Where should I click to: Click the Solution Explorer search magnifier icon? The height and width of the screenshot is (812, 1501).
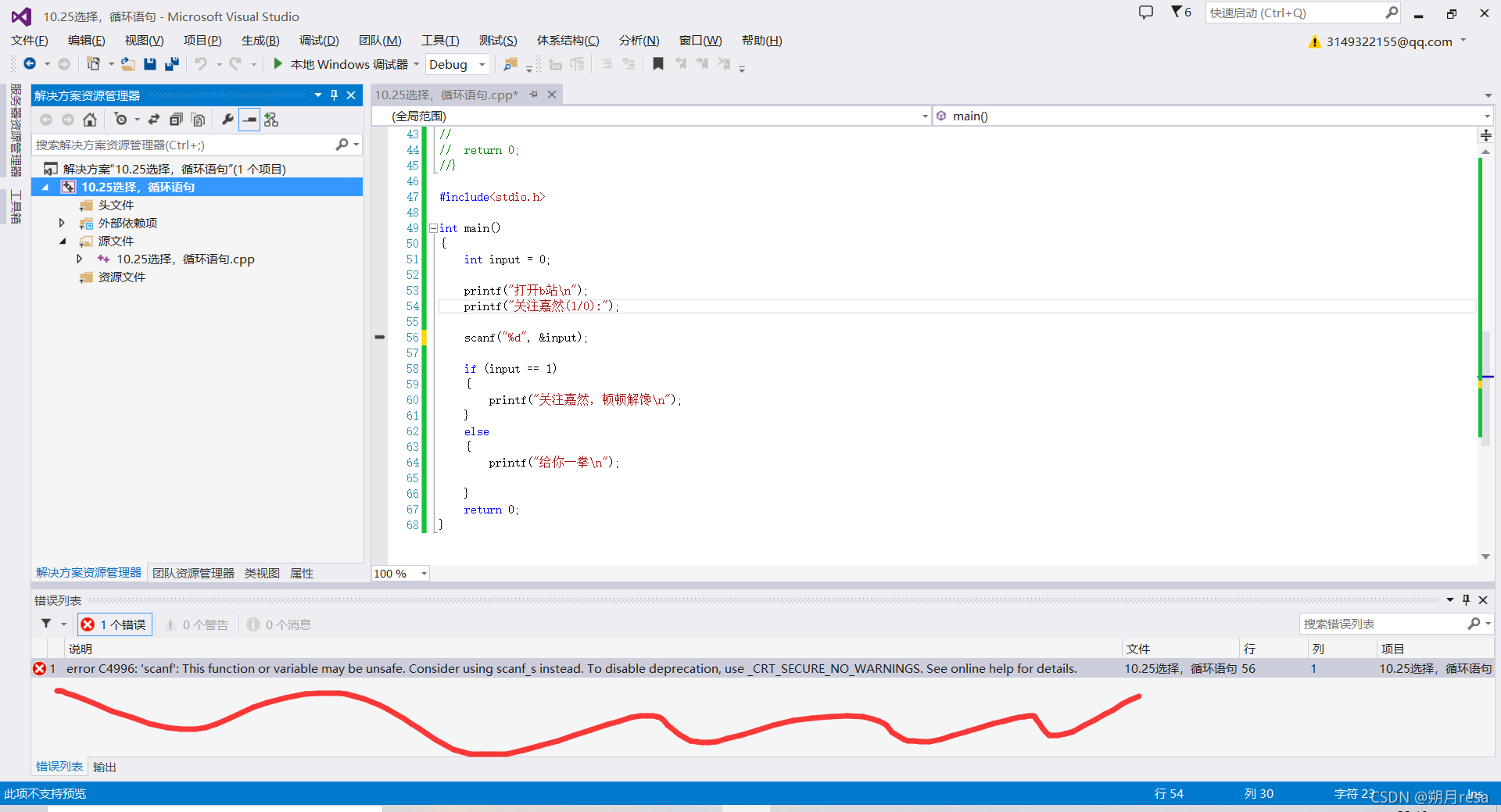pos(342,145)
